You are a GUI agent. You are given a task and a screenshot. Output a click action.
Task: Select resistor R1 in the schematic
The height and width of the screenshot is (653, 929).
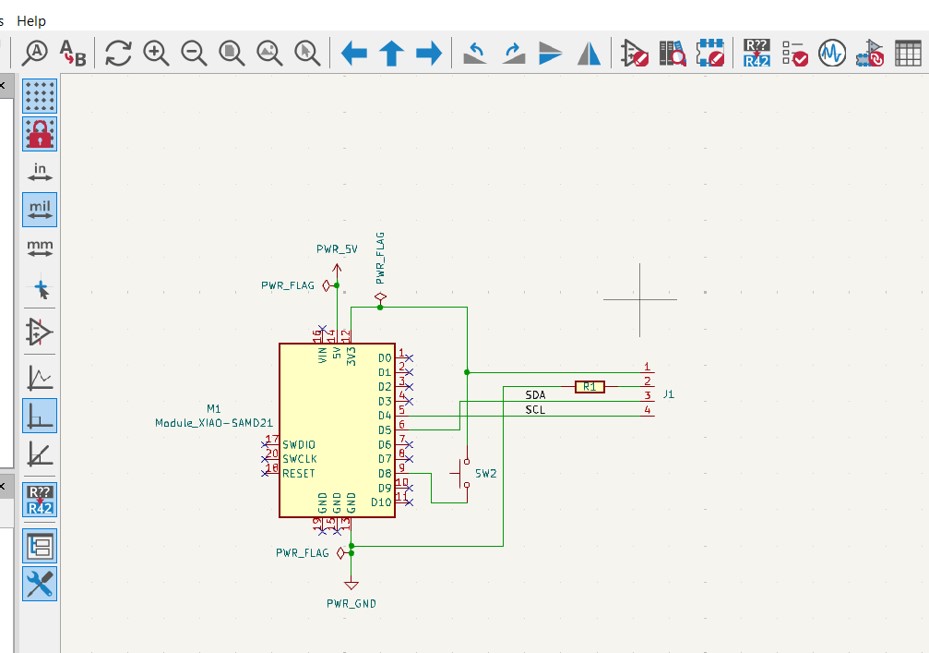pyautogui.click(x=590, y=384)
